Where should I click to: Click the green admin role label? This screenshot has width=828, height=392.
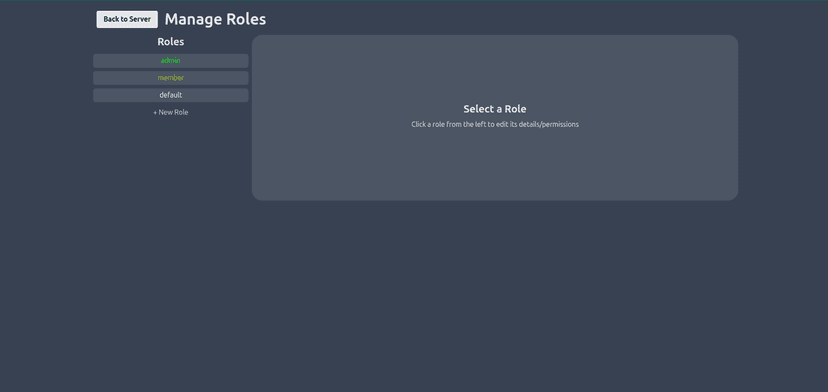(171, 61)
